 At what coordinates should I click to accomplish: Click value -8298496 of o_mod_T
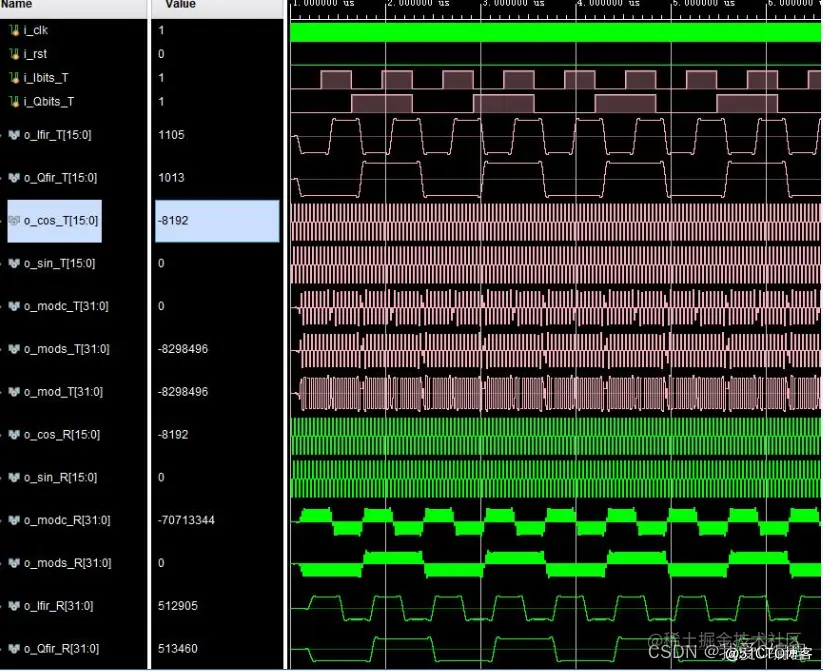(183, 392)
